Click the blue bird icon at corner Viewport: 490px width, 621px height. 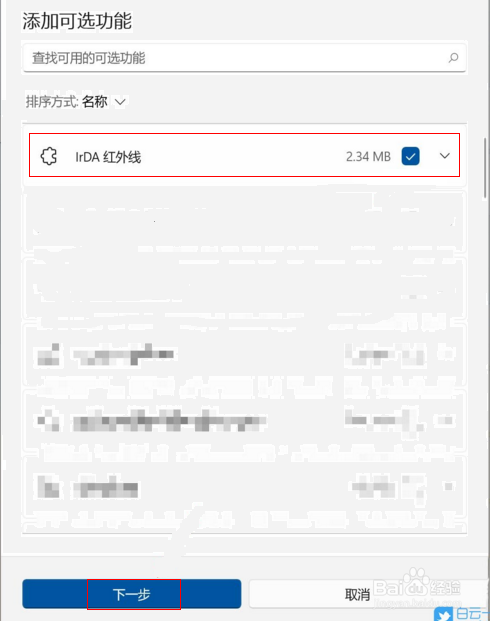point(443,614)
